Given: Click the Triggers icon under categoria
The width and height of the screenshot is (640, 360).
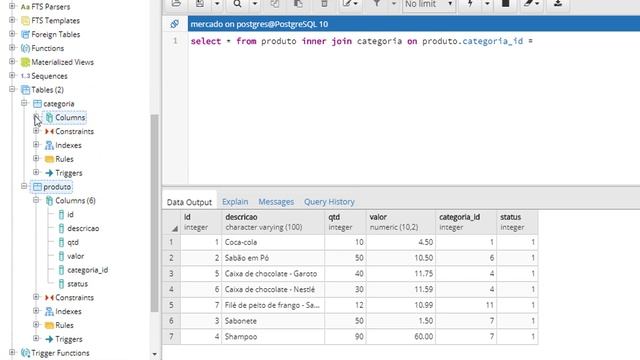Looking at the screenshot, I should (49, 173).
